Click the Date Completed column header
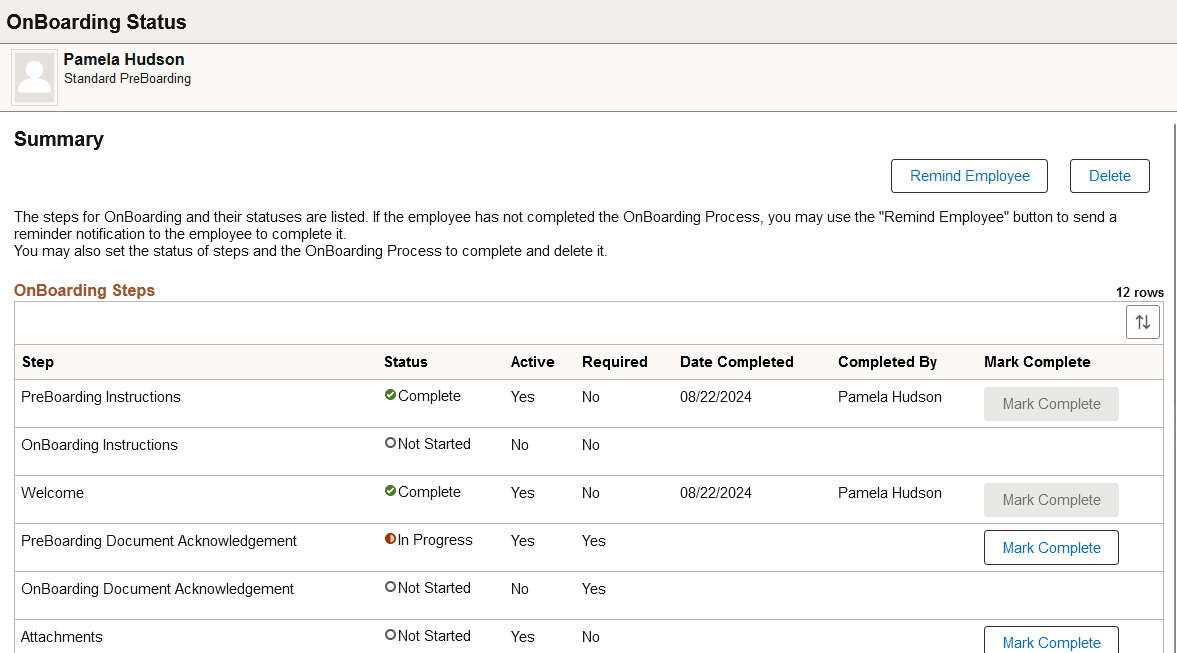 pyautogui.click(x=736, y=362)
